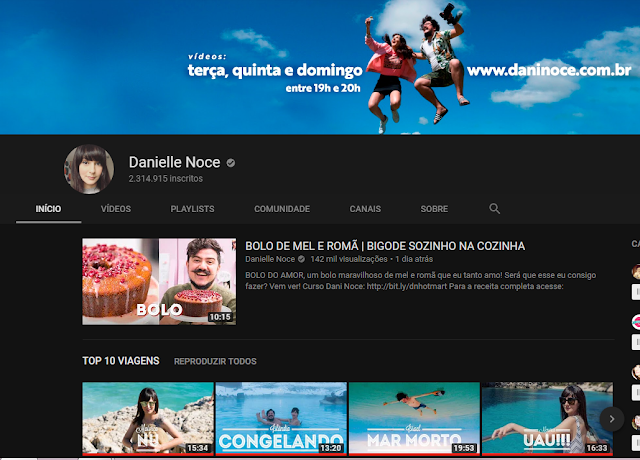Click Danielle Noce name under featured video
This screenshot has width=640, height=460.
[270, 259]
